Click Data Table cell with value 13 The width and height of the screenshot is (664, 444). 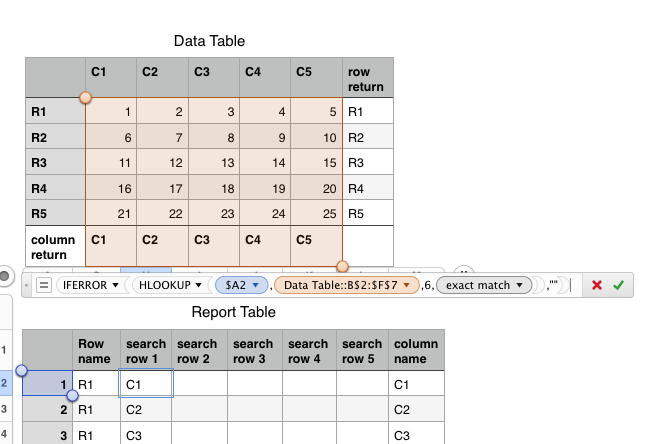click(x=214, y=162)
